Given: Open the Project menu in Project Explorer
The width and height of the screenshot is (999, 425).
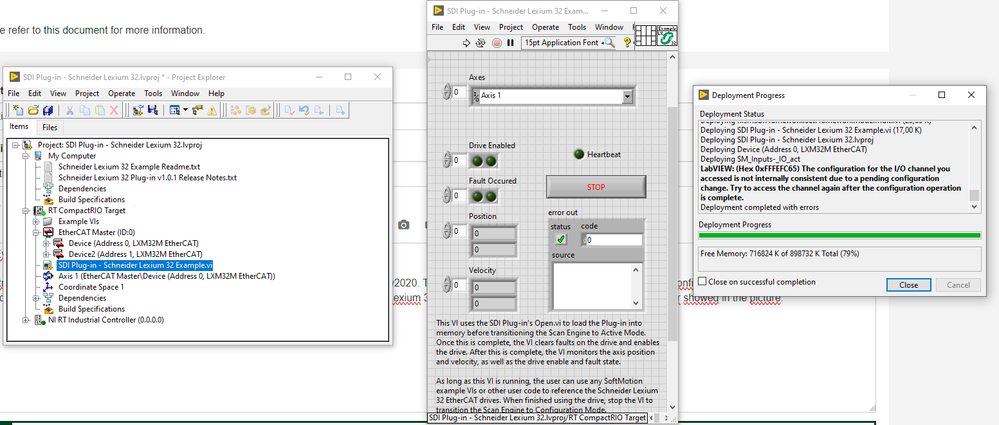Looking at the screenshot, I should point(87,93).
